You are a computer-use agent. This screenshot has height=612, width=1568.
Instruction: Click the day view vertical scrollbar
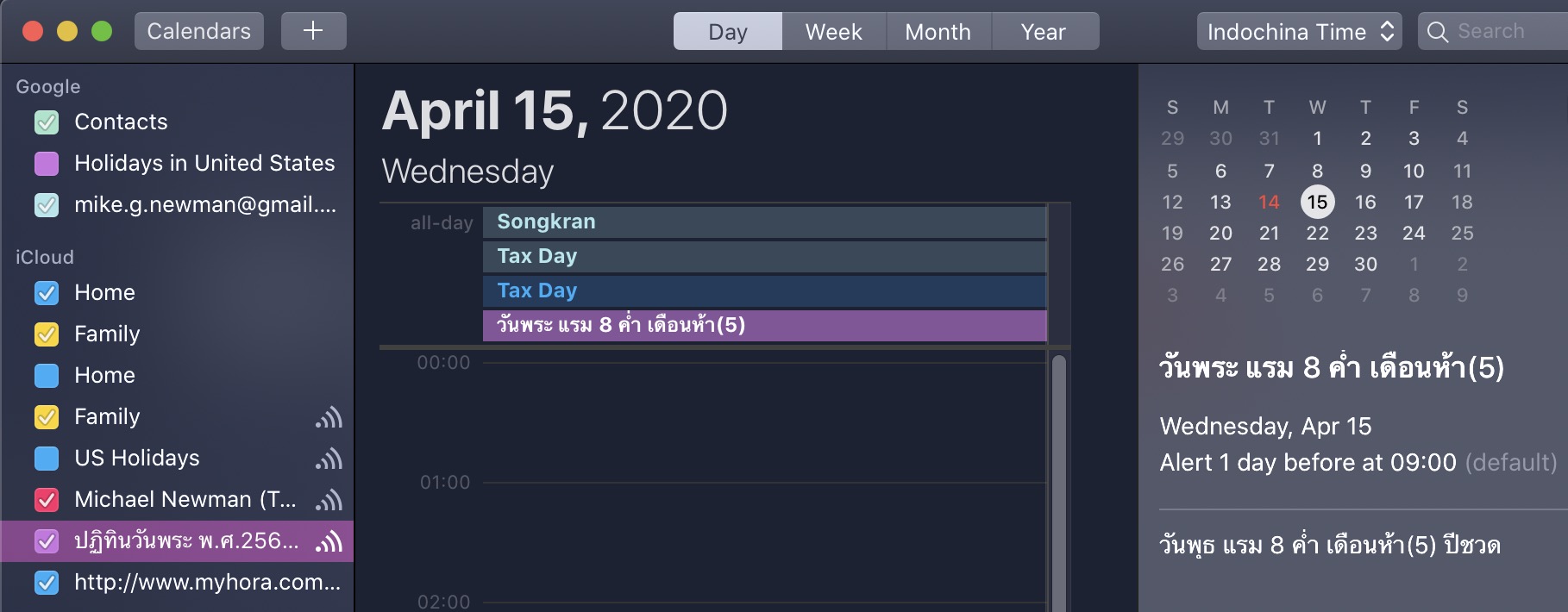[x=1059, y=483]
